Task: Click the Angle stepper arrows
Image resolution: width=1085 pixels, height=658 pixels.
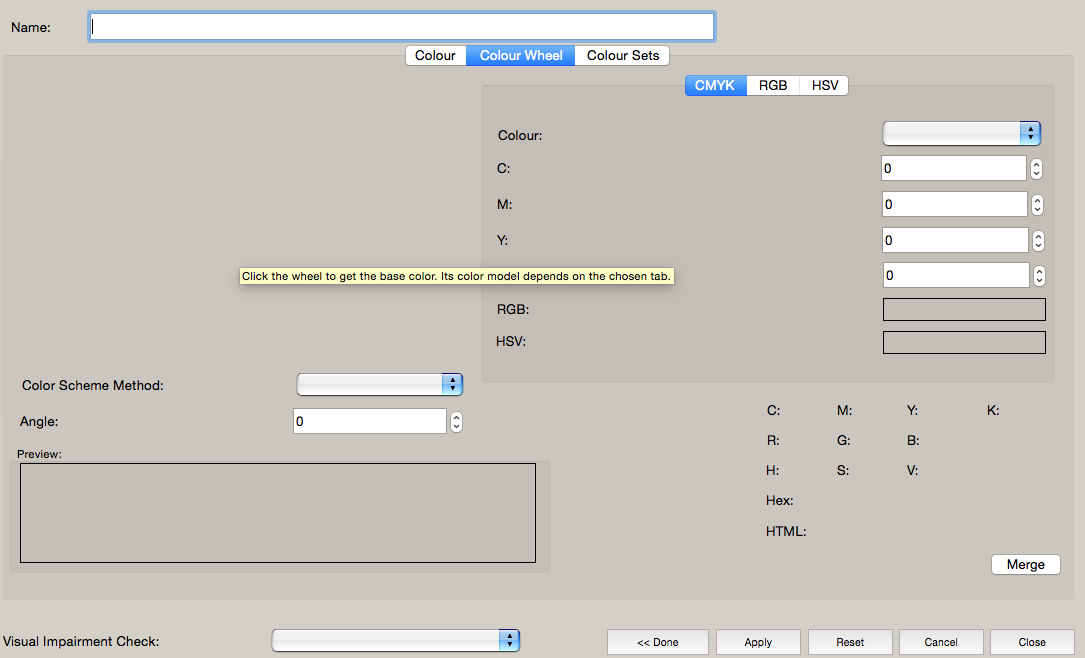Action: (x=456, y=422)
